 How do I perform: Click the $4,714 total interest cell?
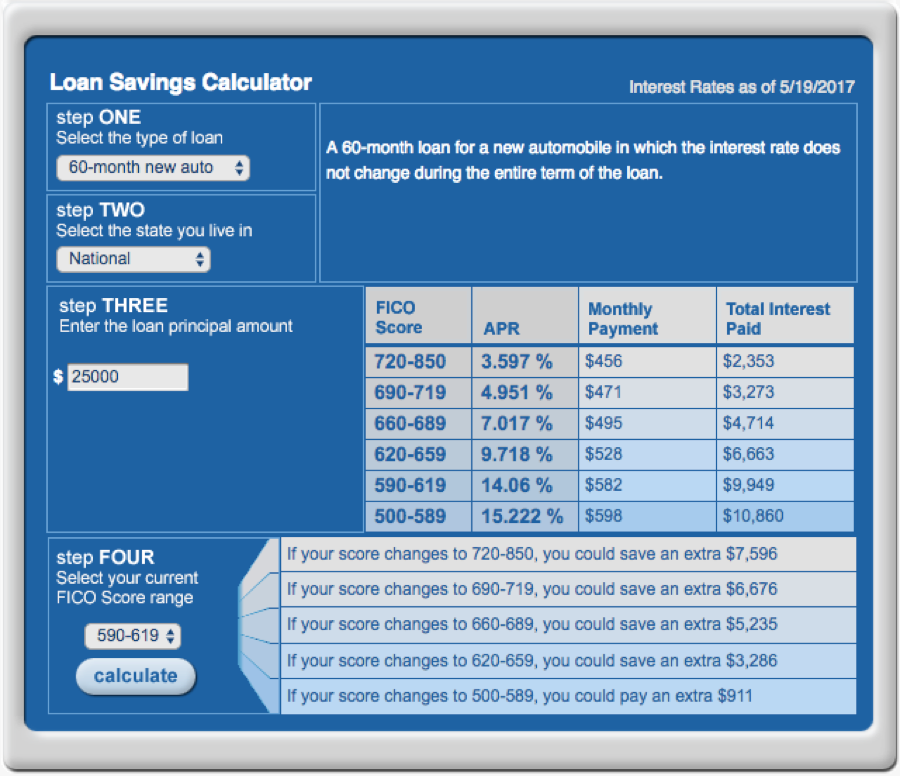pyautogui.click(x=785, y=424)
